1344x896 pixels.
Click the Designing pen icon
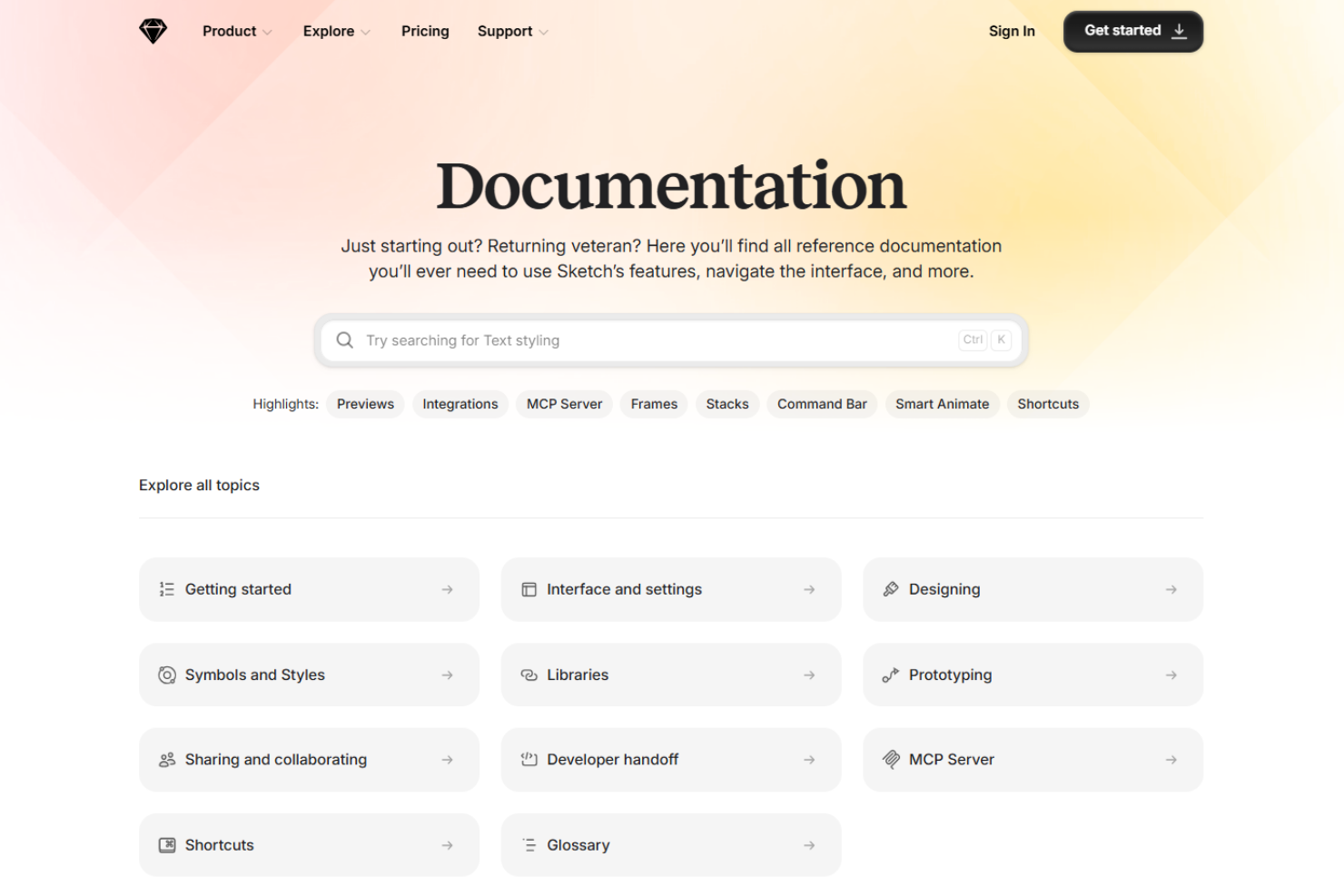pos(891,589)
